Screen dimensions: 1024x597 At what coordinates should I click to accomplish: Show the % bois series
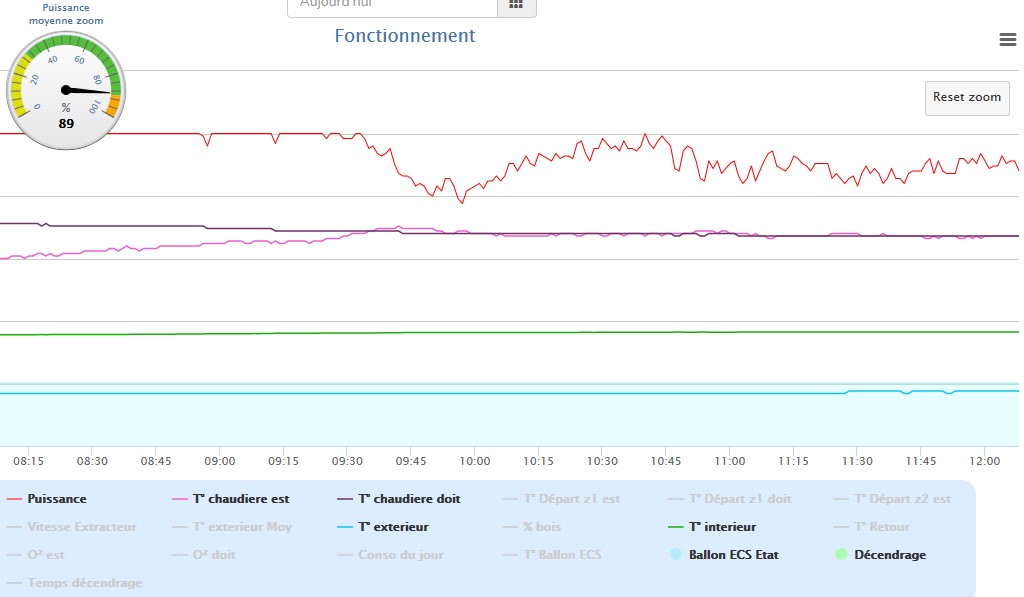[541, 527]
